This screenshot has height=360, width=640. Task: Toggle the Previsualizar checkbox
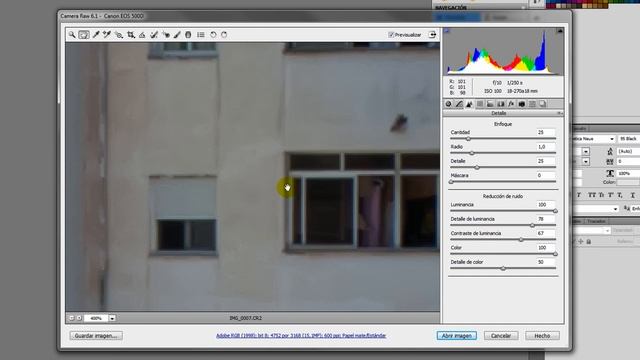391,35
